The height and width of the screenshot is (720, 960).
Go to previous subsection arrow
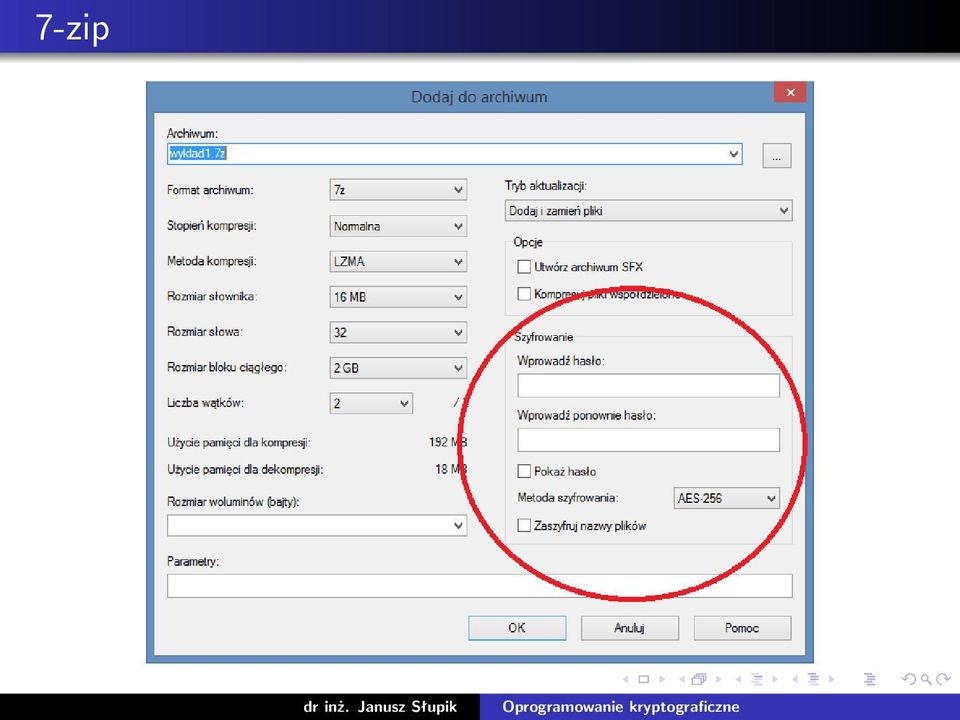click(x=738, y=679)
